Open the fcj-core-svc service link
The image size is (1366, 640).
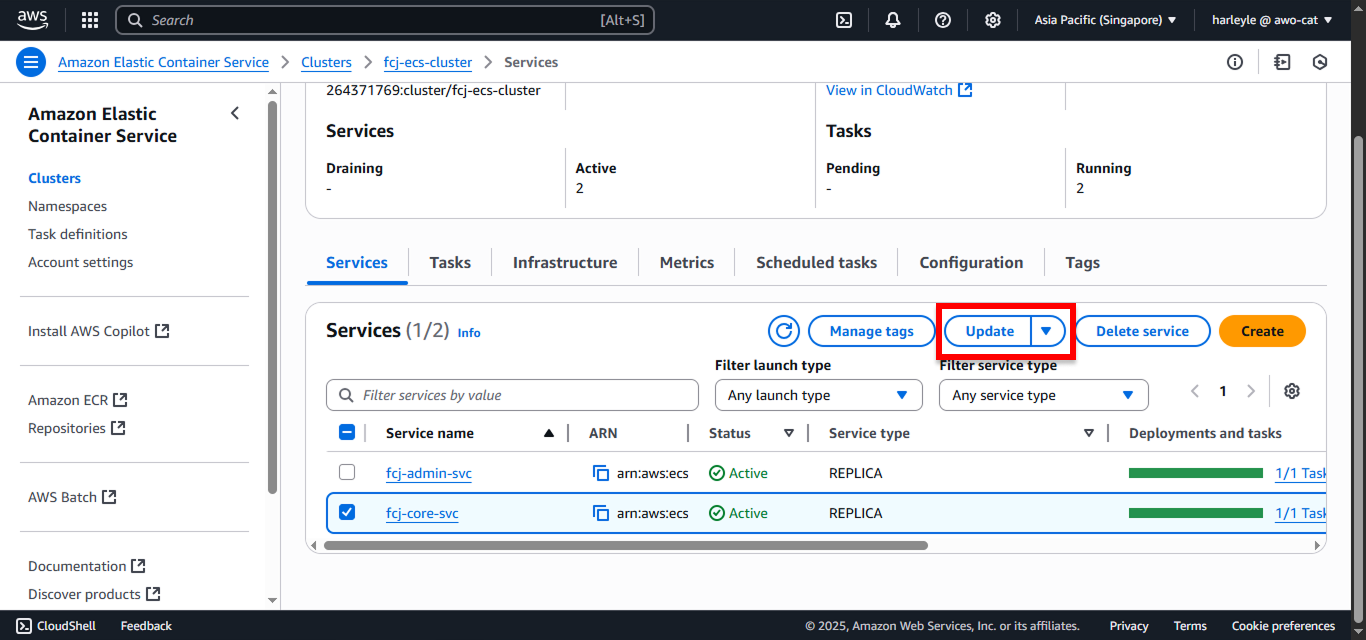tap(422, 513)
